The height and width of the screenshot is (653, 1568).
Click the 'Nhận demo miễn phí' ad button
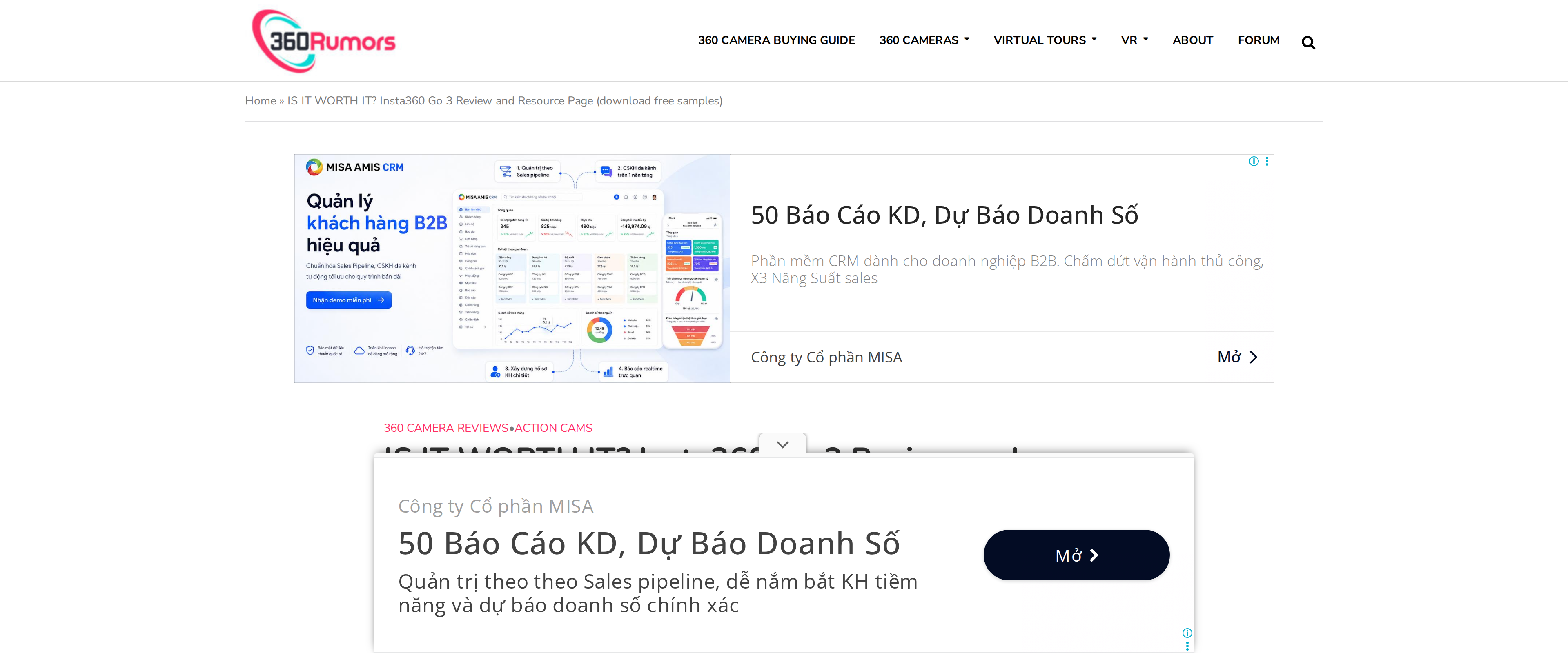pos(349,300)
